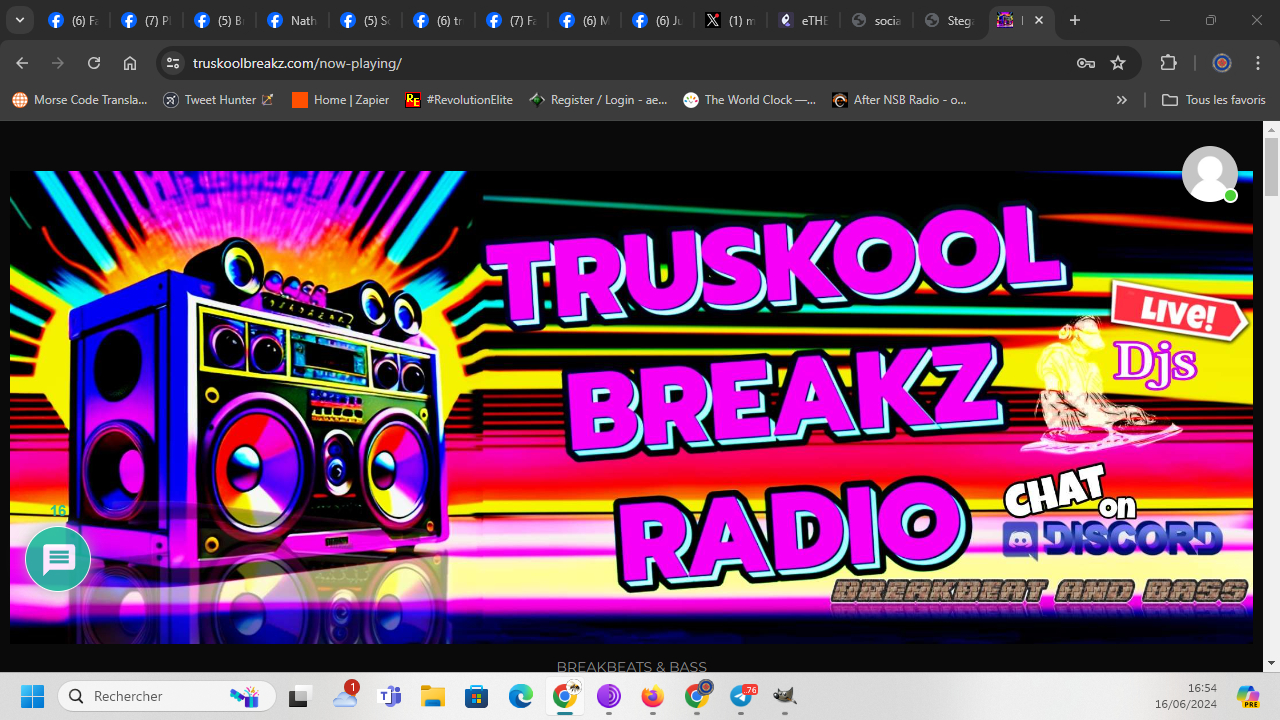This screenshot has width=1280, height=720.
Task: Open Microsoft Teams from taskbar
Action: tap(389, 696)
